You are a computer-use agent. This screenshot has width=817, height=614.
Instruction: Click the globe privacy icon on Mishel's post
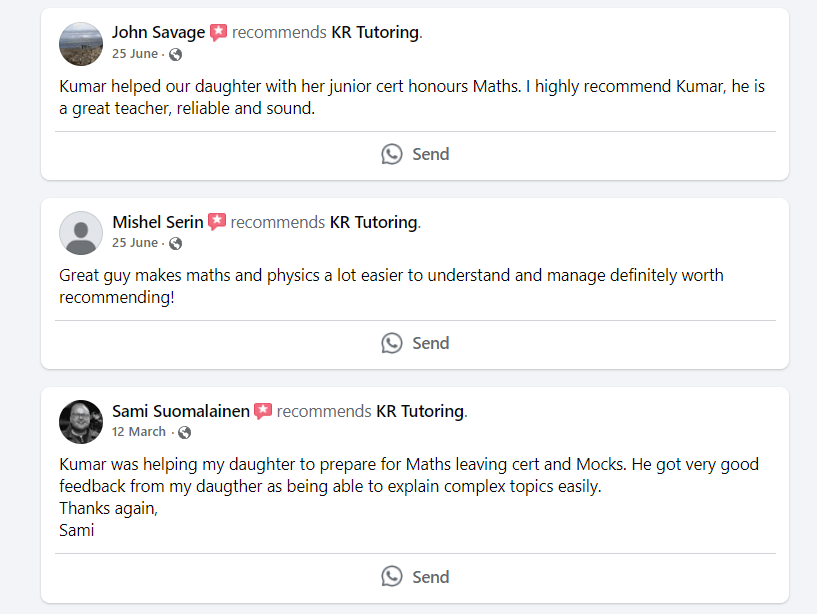click(x=176, y=243)
